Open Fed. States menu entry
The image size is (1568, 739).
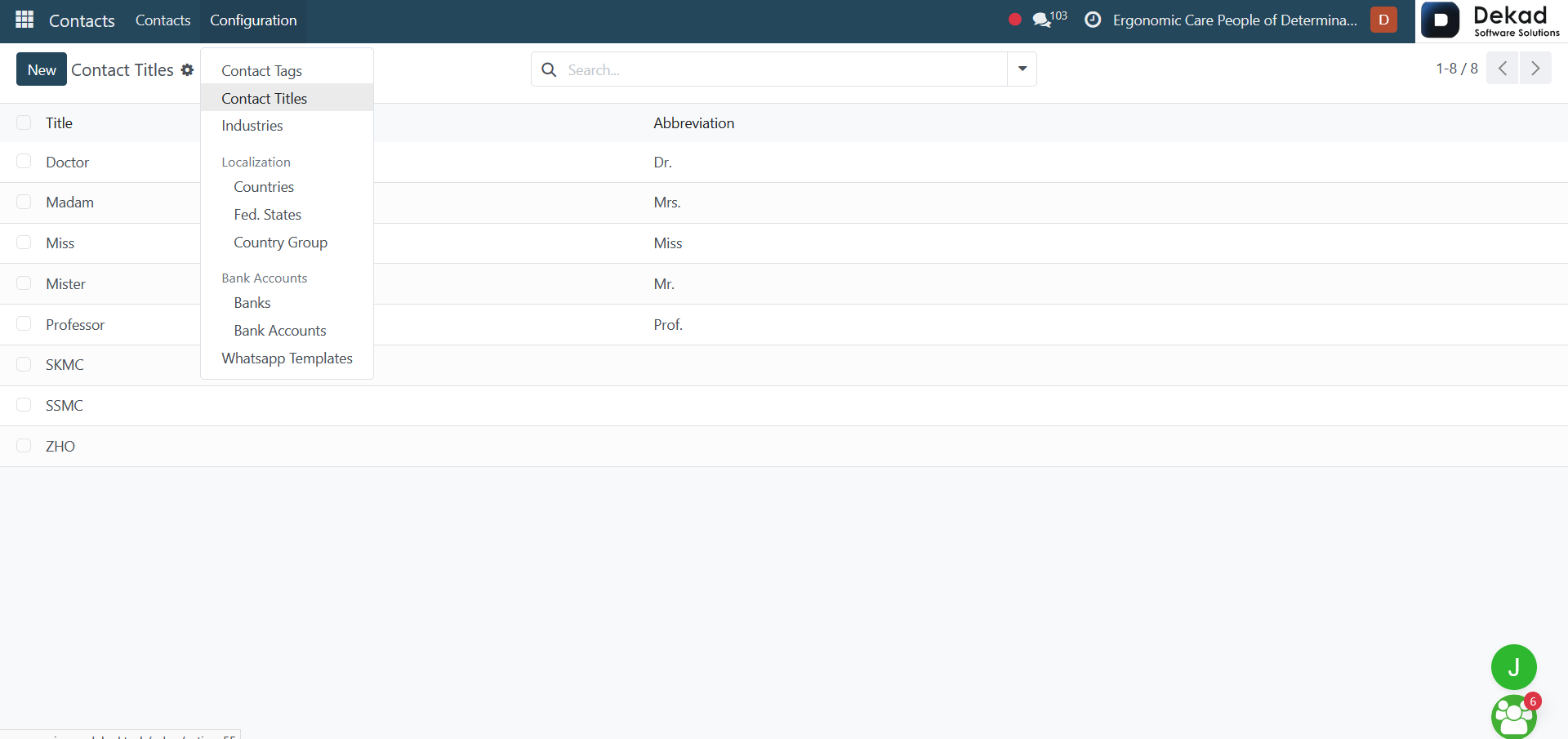point(287,215)
